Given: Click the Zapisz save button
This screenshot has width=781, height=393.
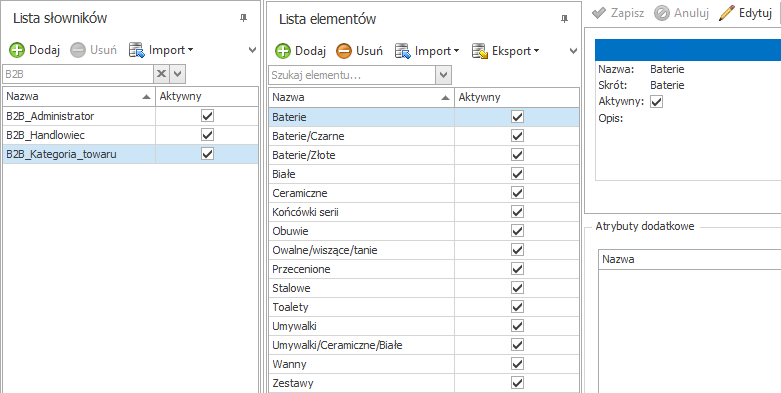Looking at the screenshot, I should pos(618,13).
